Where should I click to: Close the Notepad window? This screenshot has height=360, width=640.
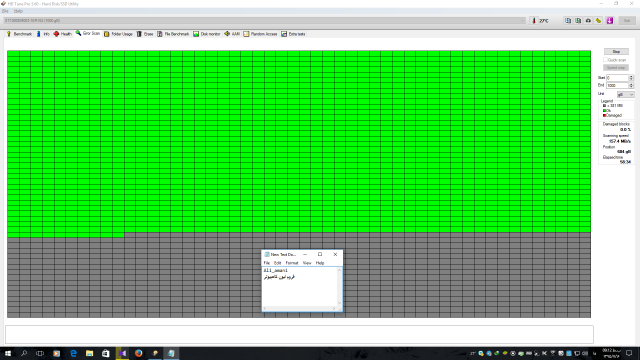click(335, 254)
